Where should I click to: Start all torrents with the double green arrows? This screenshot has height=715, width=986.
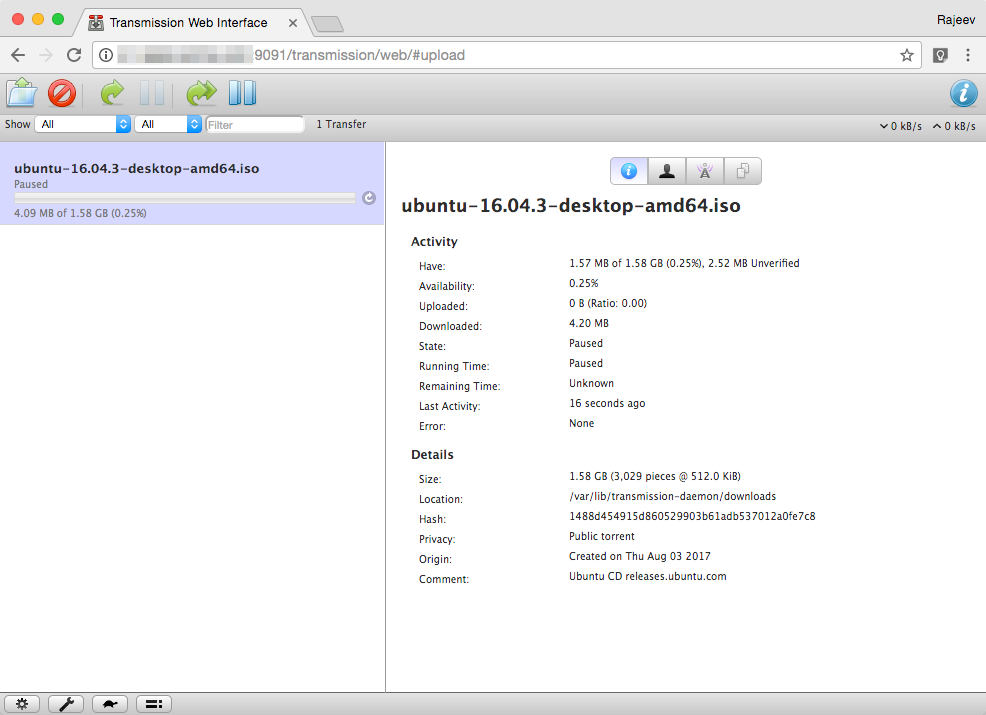201,93
